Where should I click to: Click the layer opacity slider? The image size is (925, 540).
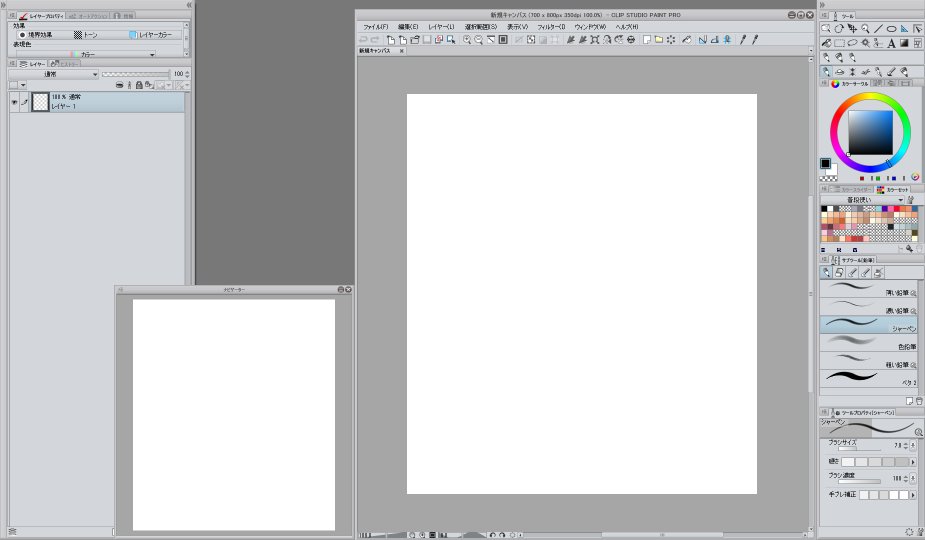[134, 74]
